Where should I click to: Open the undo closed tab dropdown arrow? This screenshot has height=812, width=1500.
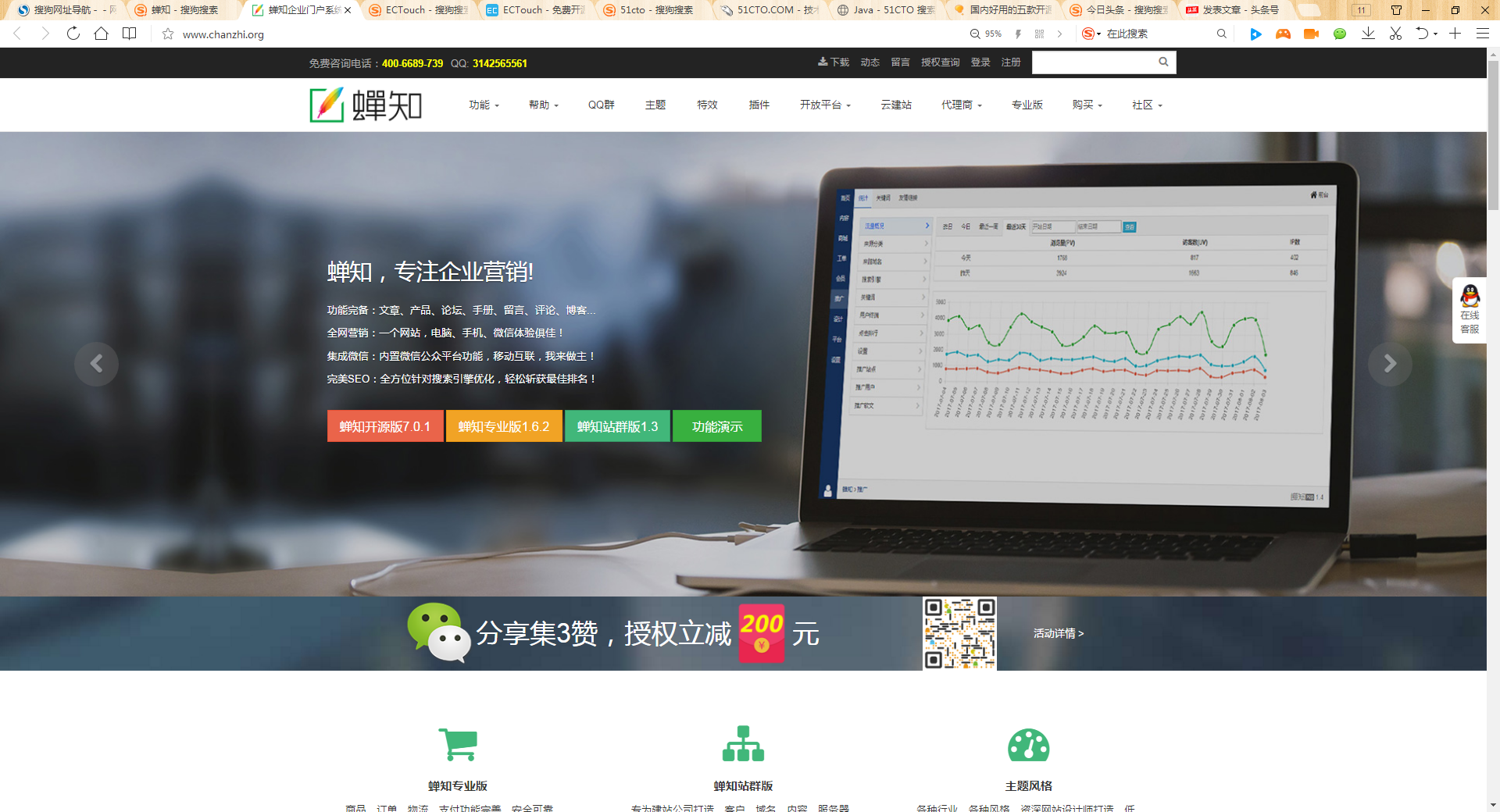point(1435,34)
